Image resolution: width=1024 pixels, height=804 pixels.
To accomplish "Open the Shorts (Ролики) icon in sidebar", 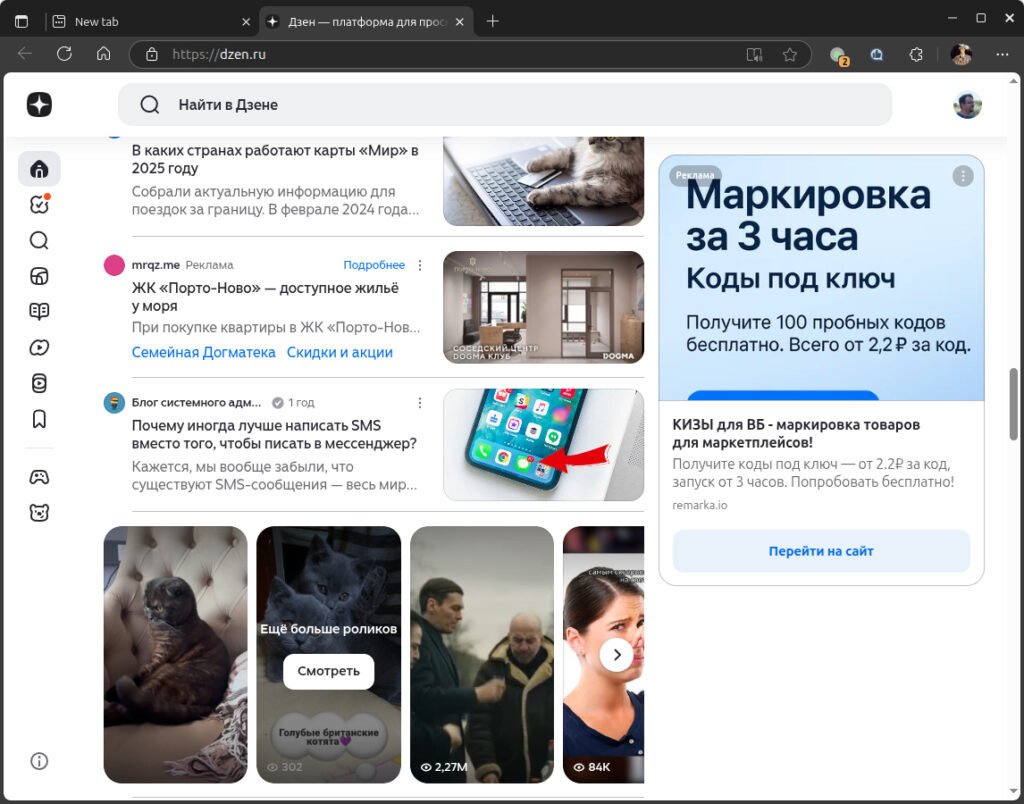I will pyautogui.click(x=39, y=383).
